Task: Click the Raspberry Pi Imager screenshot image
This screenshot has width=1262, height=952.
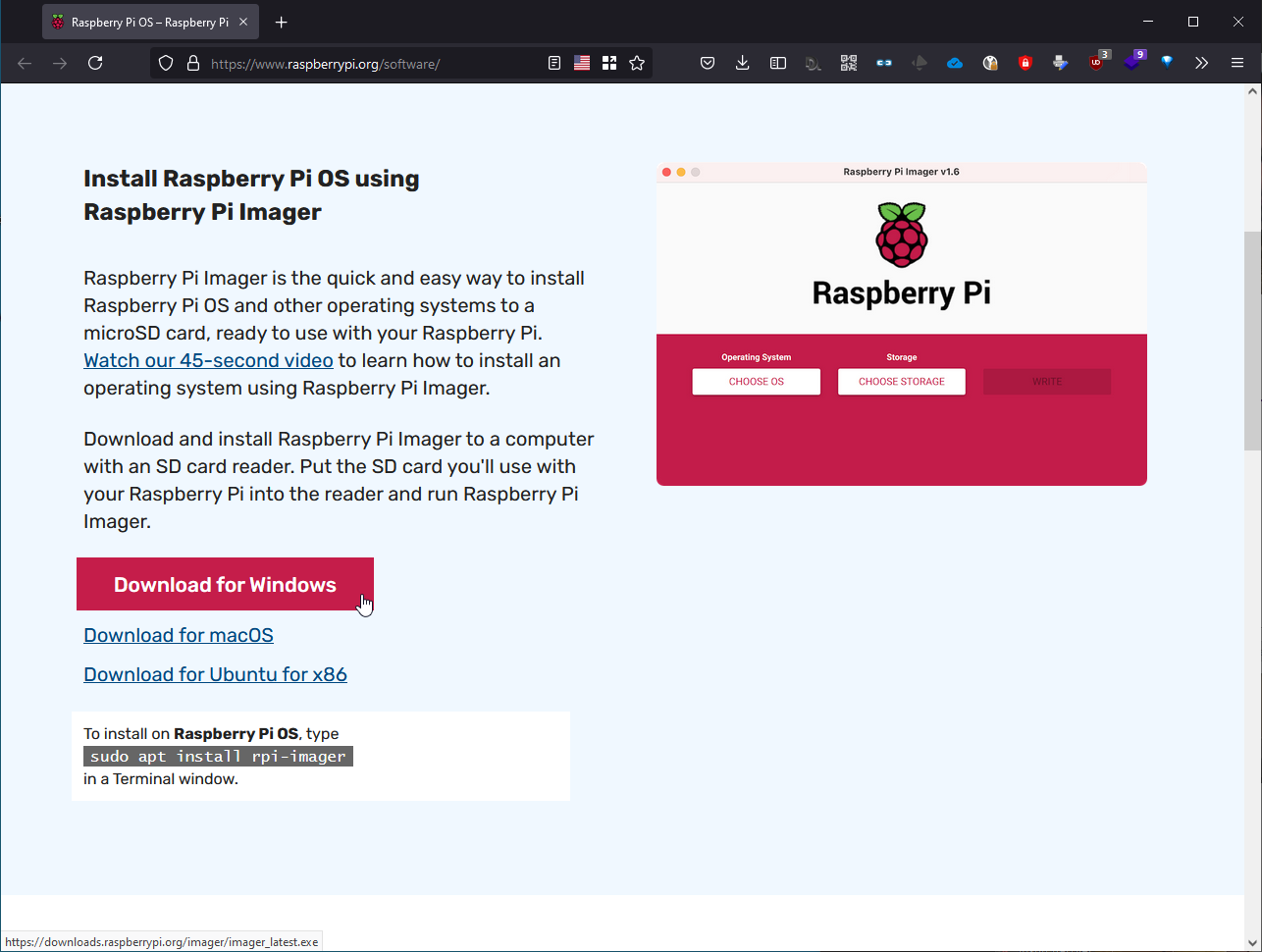Action: (x=902, y=324)
